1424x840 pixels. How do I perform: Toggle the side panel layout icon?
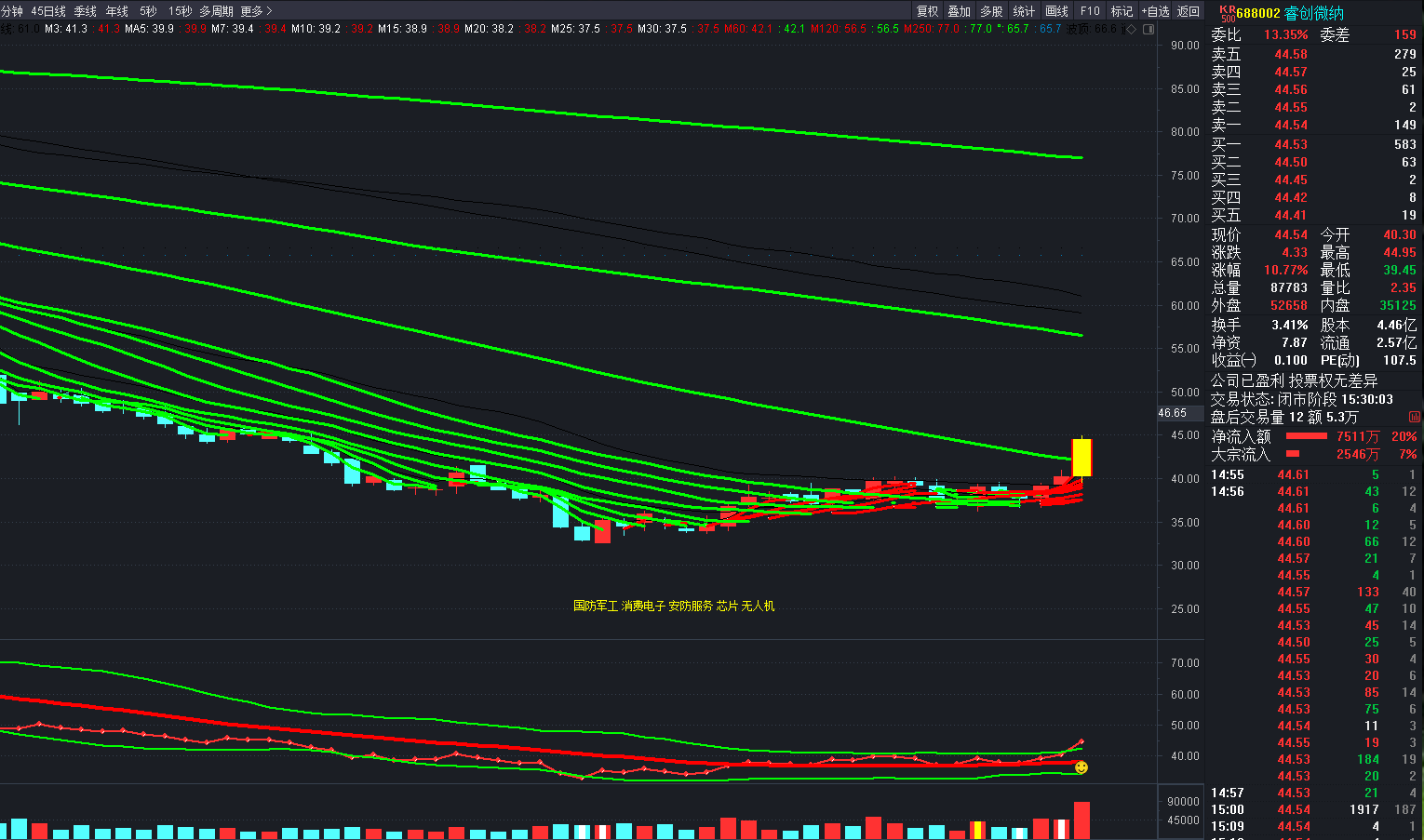pos(1149,29)
